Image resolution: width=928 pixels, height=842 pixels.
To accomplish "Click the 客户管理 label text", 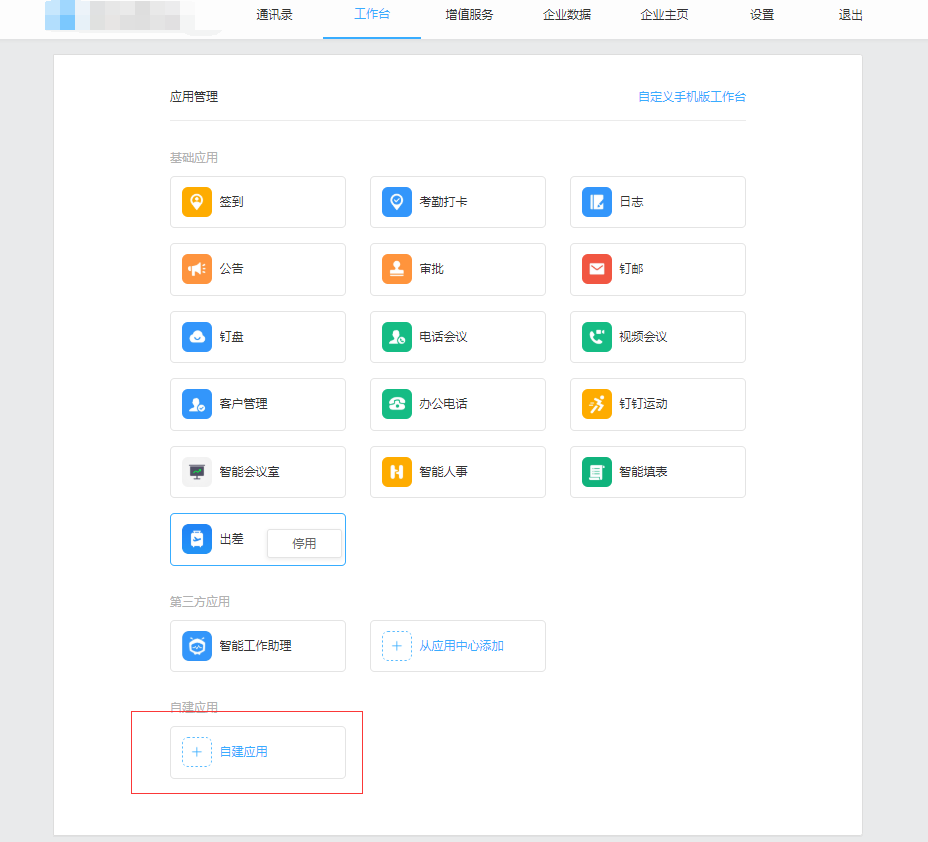I will [243, 404].
